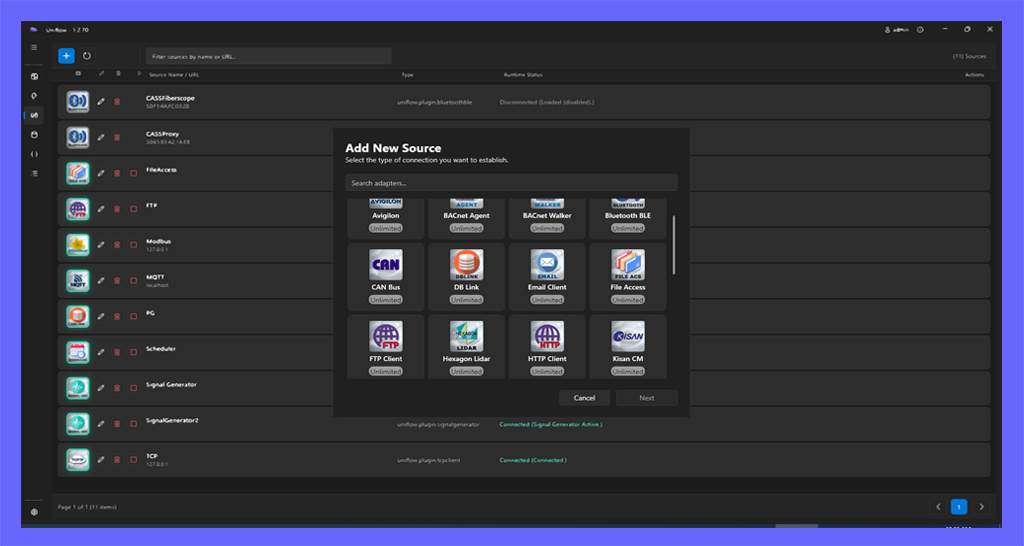Go to the next page
1024x546 pixels.
(981, 507)
